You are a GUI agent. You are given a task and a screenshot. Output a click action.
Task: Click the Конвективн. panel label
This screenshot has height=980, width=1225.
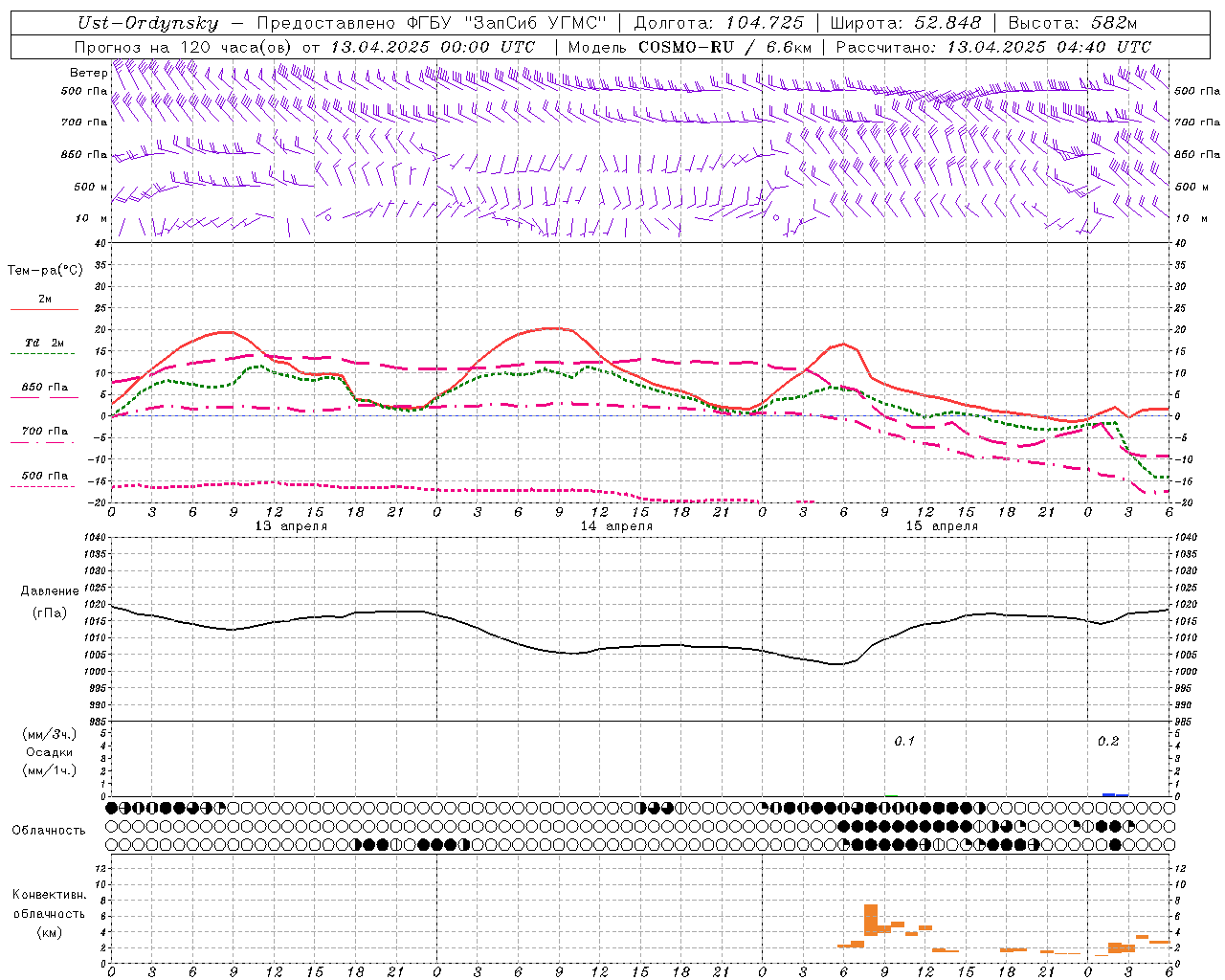tap(49, 895)
